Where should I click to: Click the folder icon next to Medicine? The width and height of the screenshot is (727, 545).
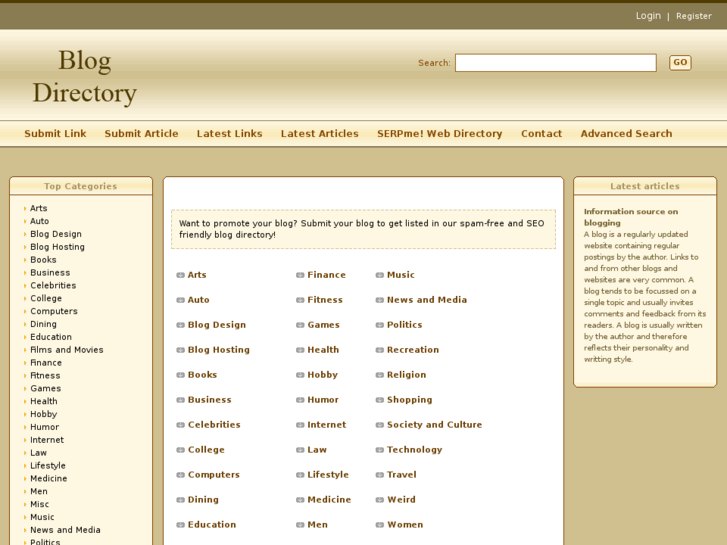click(x=300, y=500)
